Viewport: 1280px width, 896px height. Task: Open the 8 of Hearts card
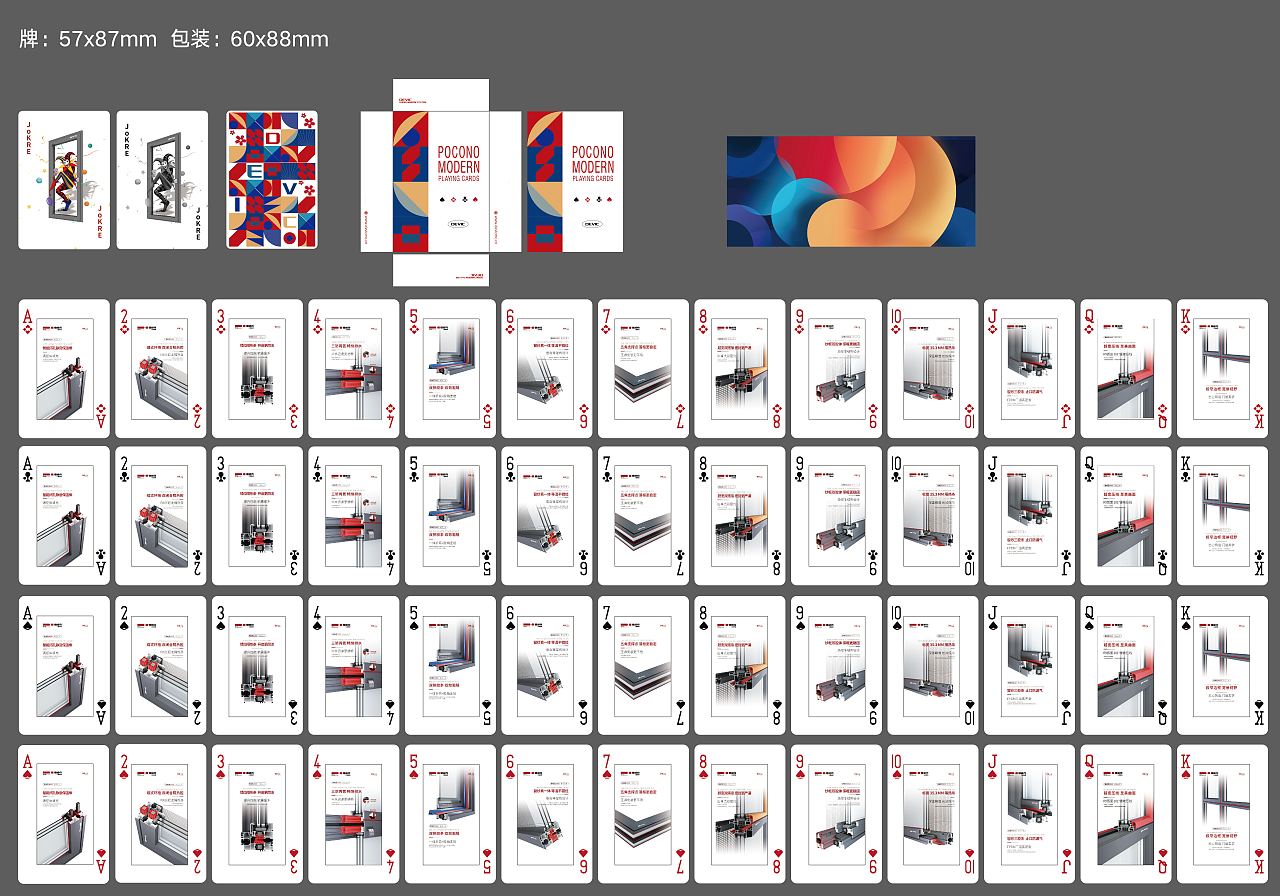coord(740,813)
